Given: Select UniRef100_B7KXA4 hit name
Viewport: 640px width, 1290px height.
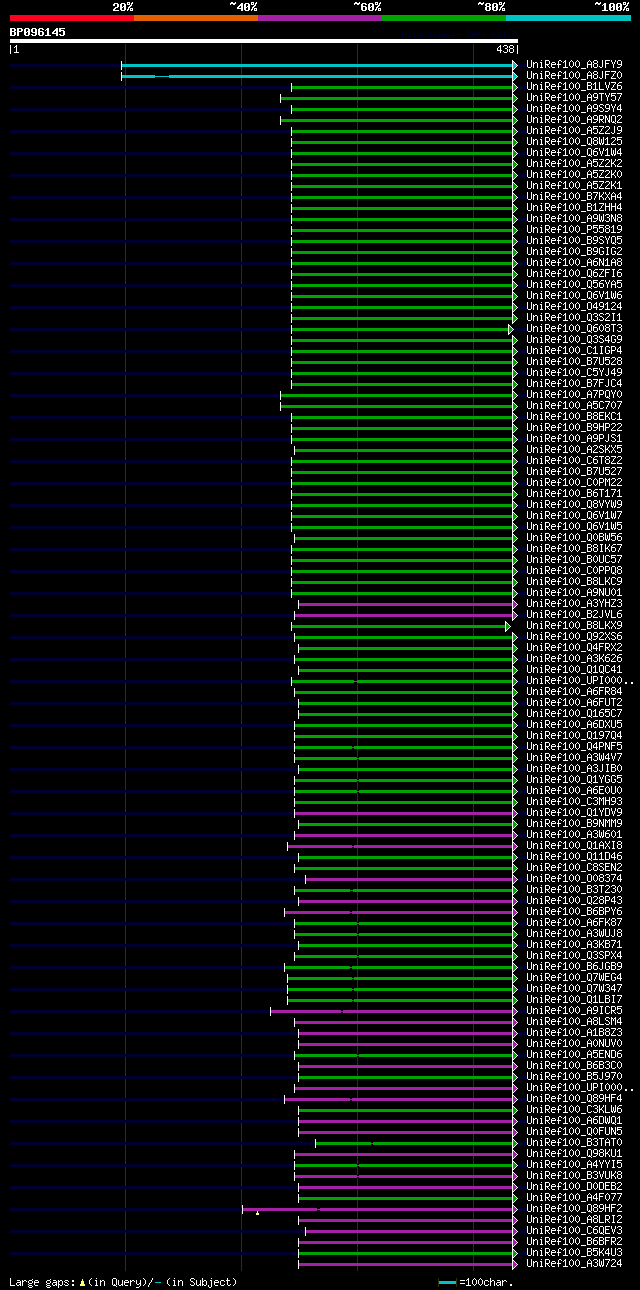Looking at the screenshot, I should pos(574,197).
